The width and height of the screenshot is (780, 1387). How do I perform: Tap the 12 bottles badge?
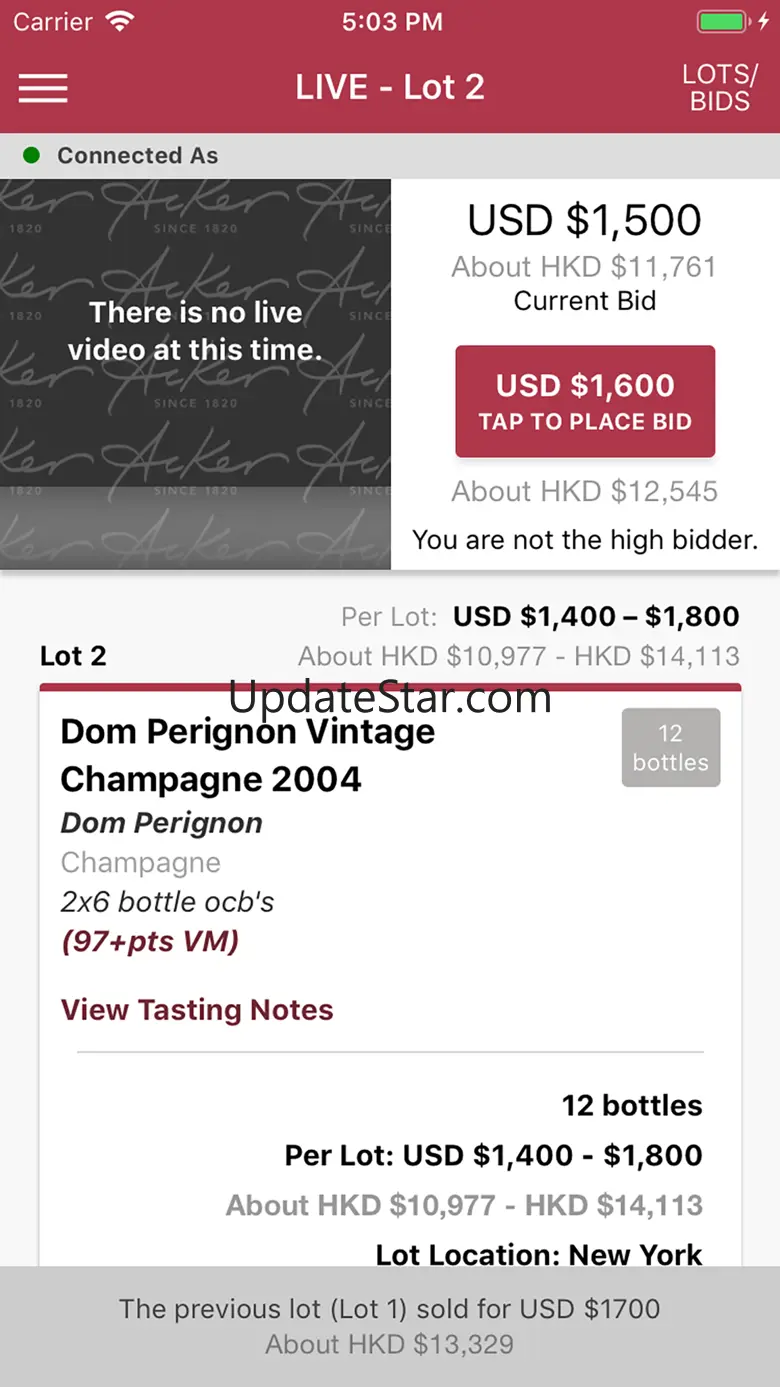click(670, 747)
